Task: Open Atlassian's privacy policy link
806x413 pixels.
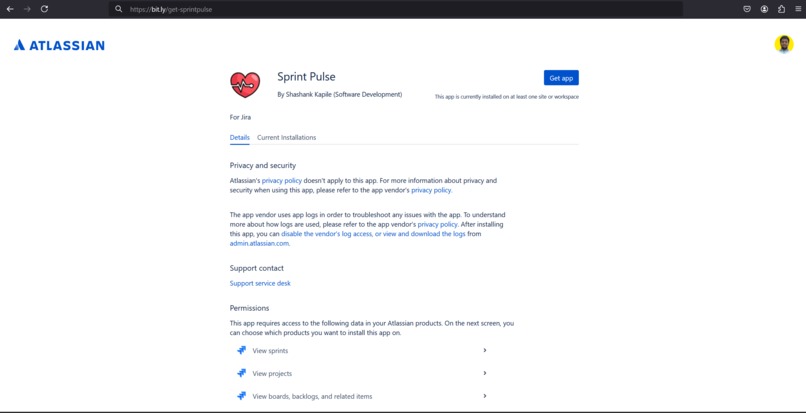Action: click(282, 181)
